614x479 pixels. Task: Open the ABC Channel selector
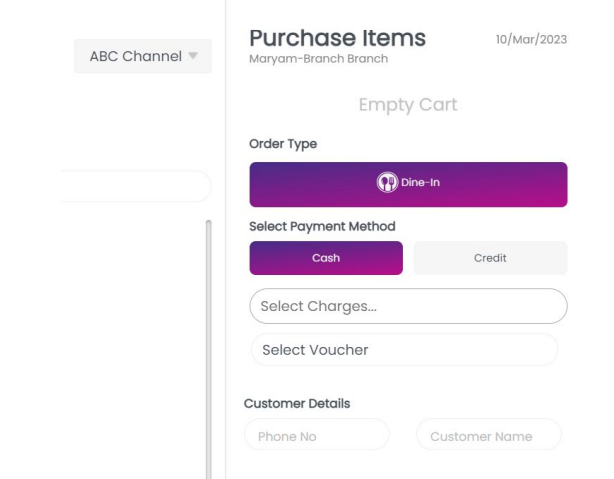click(x=144, y=56)
